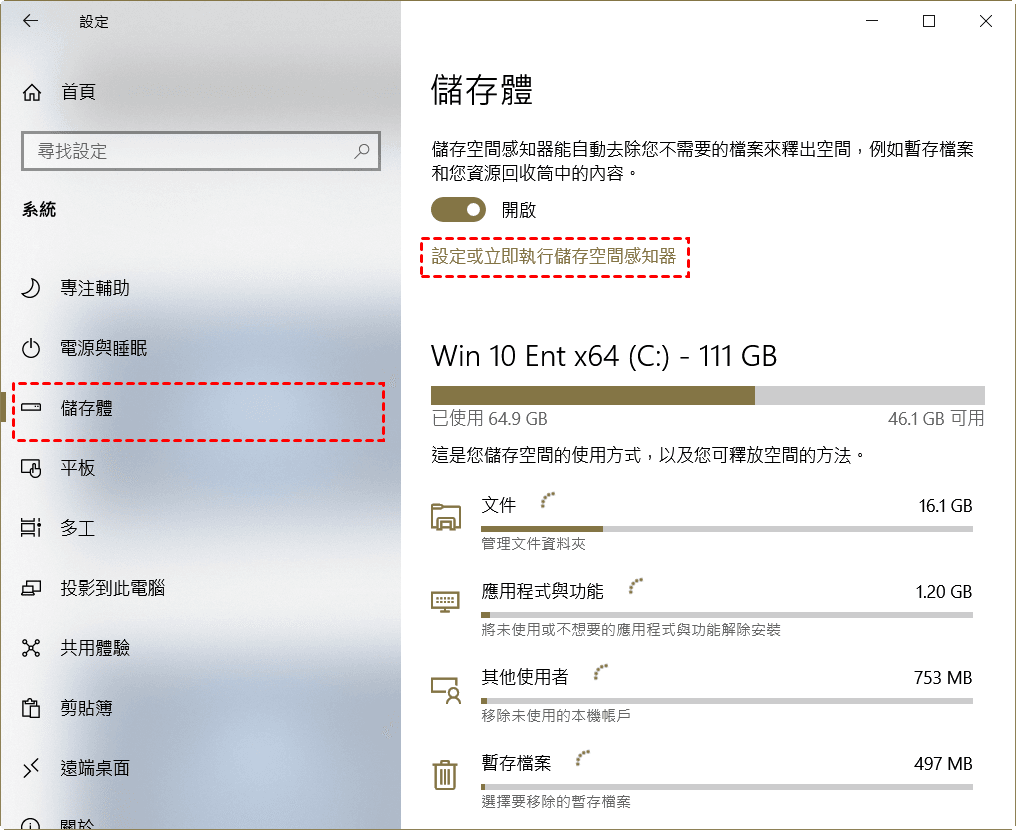Viewport: 1016px width, 830px height.
Task: Click the 共用體驗 sharing icon
Action: 30,648
